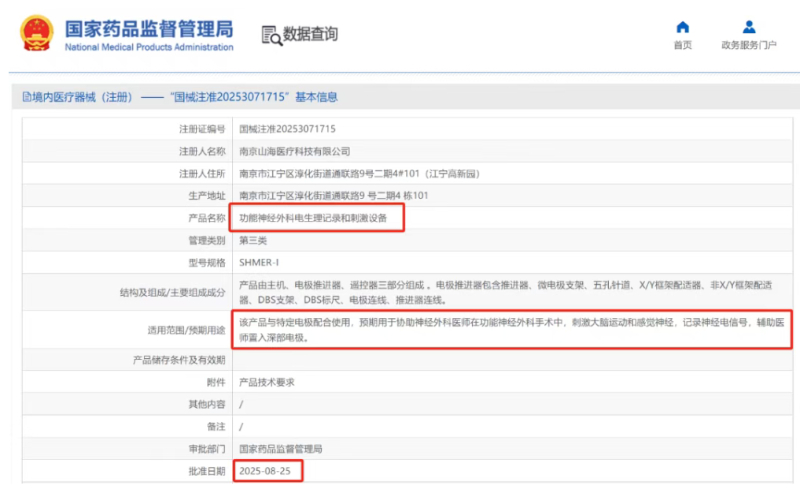Click the 审批部门 value 国家药品监督管理局
The width and height of the screenshot is (800, 497).
pyautogui.click(x=280, y=448)
